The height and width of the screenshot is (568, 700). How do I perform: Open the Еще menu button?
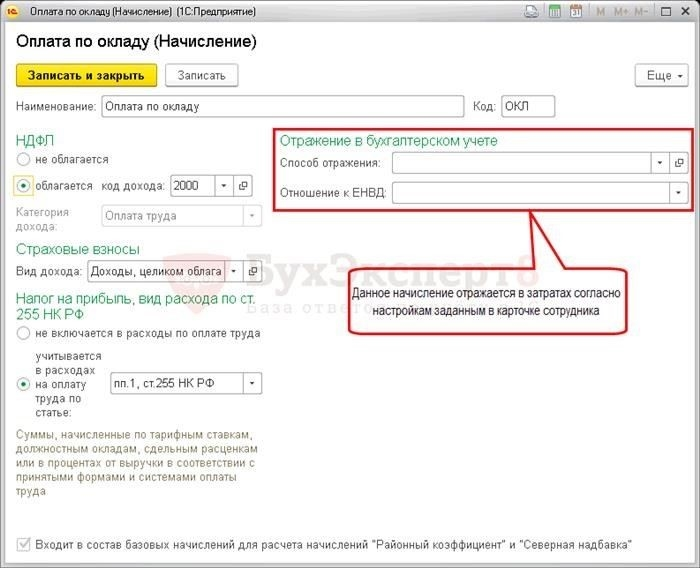[662, 75]
